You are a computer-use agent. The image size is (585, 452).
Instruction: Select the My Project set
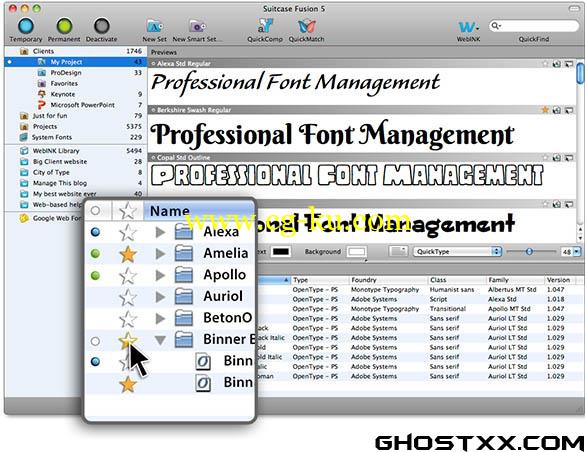[x=75, y=62]
